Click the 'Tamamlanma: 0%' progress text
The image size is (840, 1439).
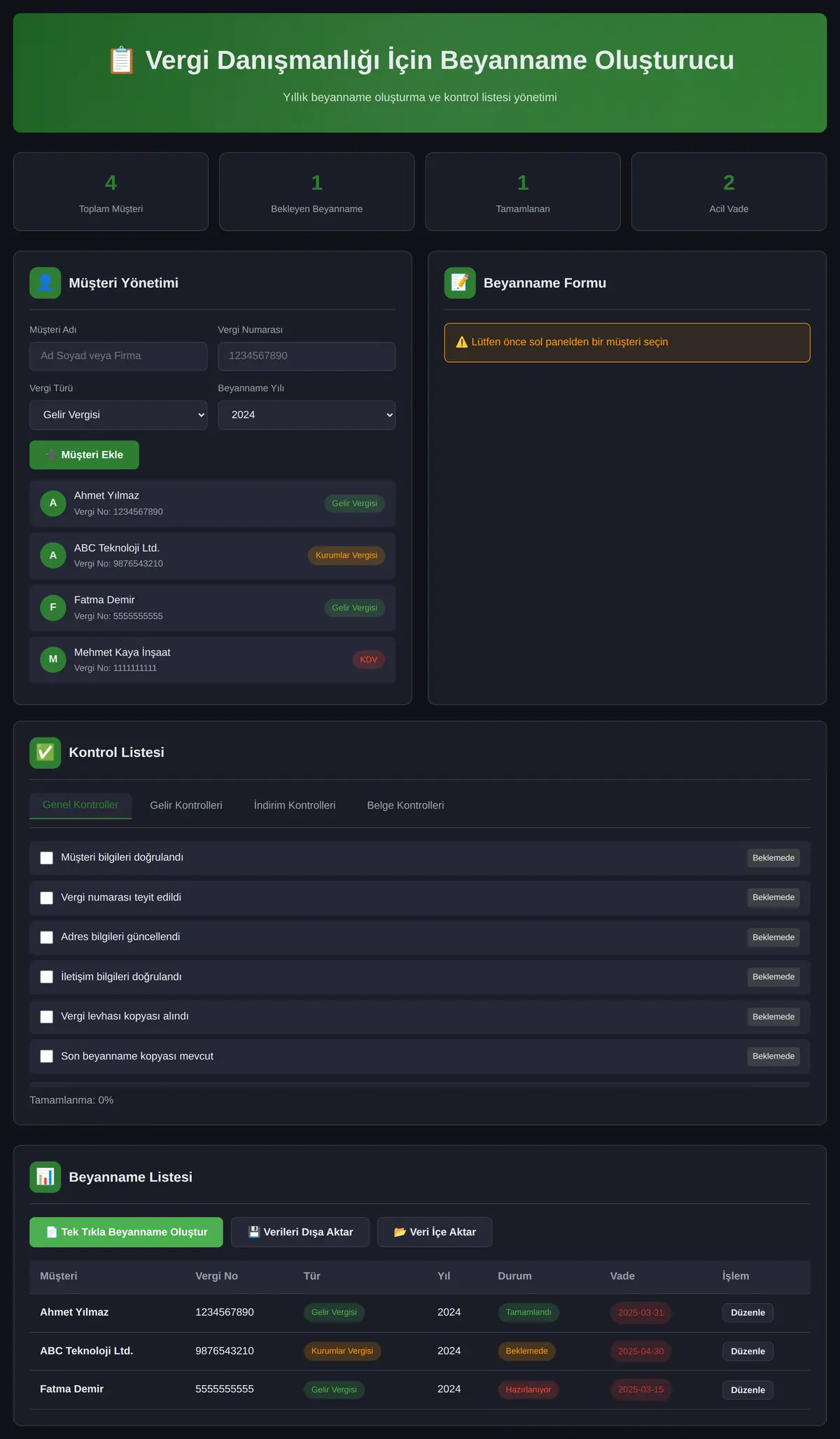tap(71, 1101)
